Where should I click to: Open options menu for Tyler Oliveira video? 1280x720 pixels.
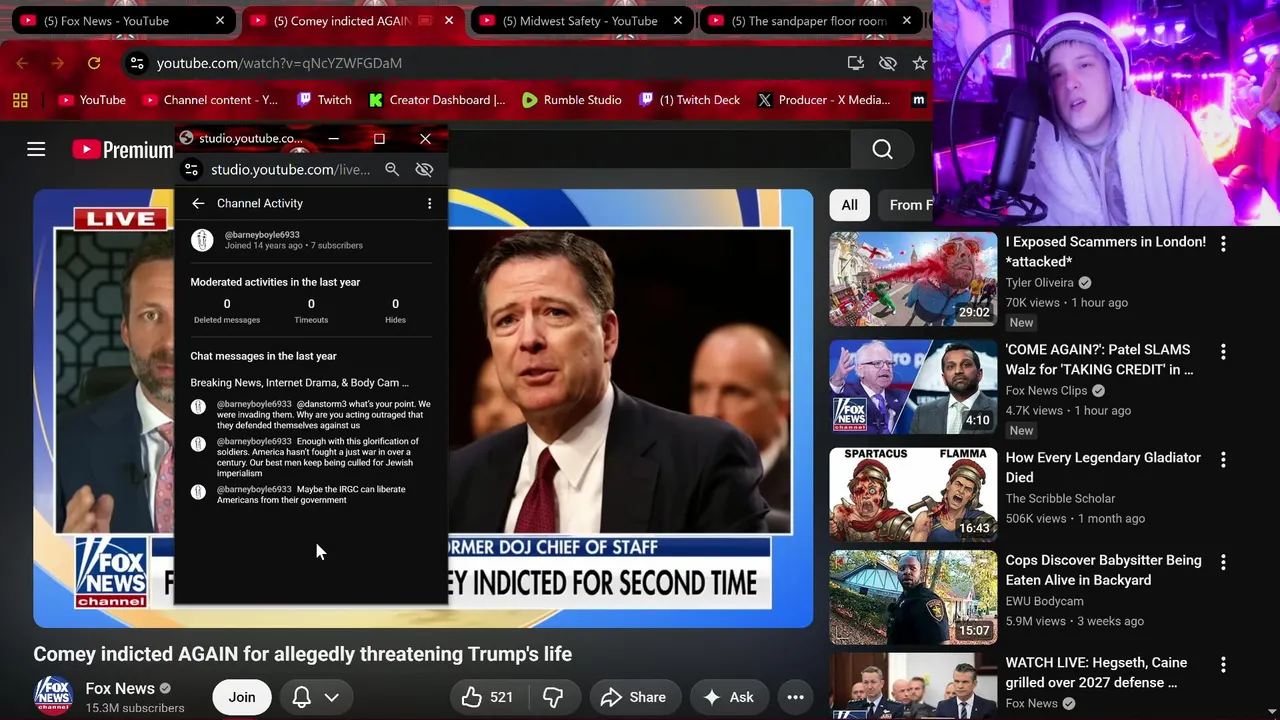[1223, 244]
